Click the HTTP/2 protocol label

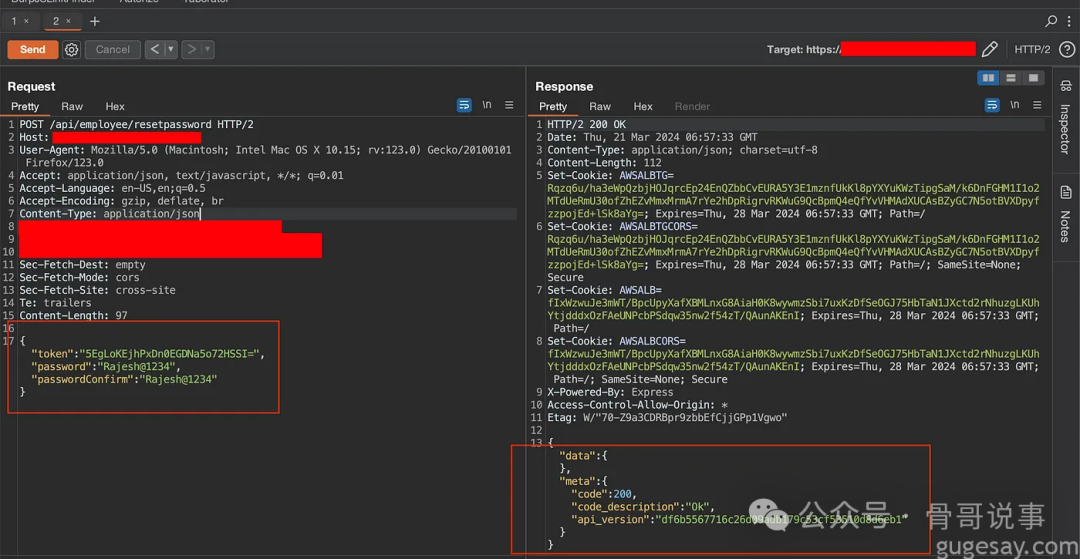(1032, 50)
